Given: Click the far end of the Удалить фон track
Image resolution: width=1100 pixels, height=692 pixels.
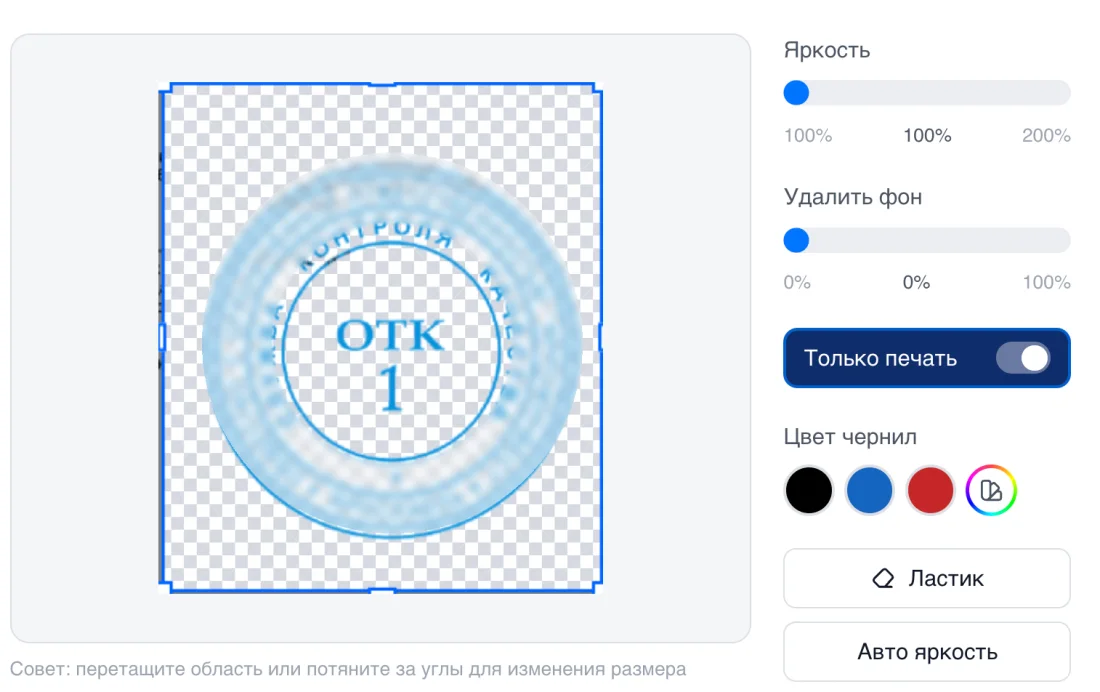Looking at the screenshot, I should 1061,240.
